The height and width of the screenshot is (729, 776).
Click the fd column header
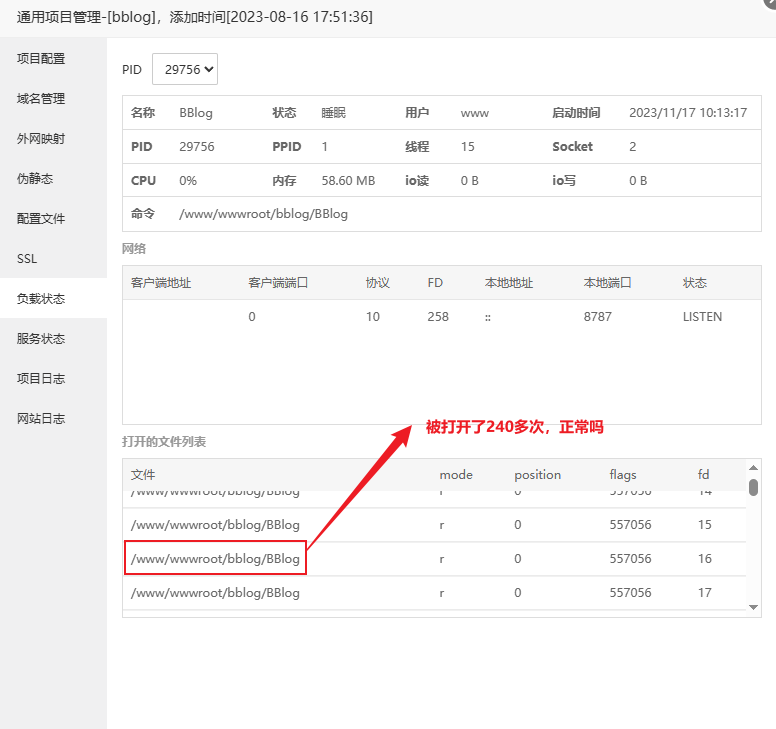(703, 475)
